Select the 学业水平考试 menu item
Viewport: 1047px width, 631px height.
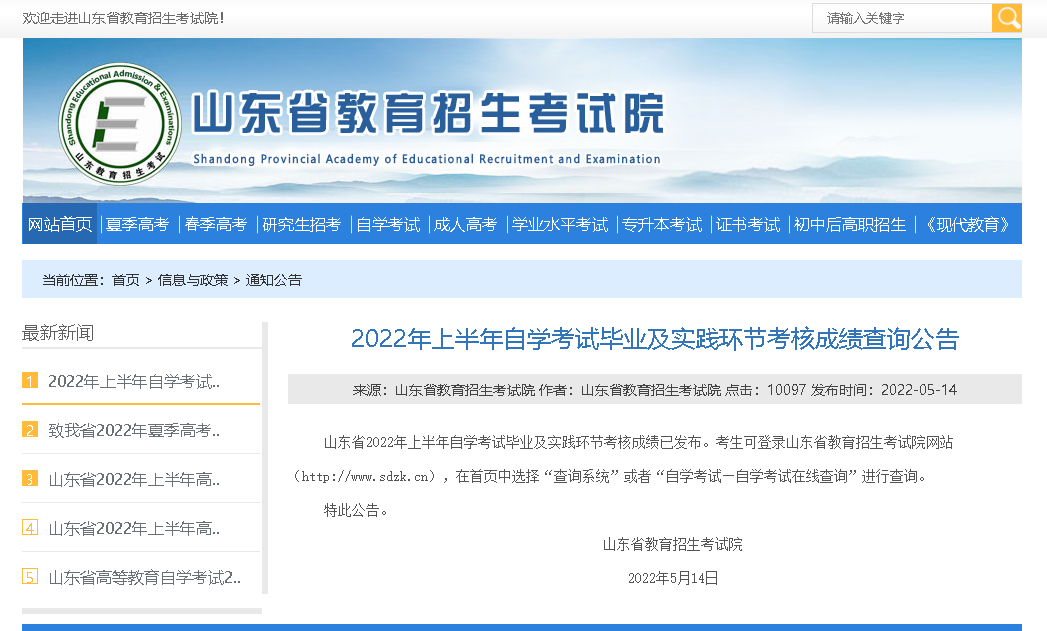click(x=560, y=224)
